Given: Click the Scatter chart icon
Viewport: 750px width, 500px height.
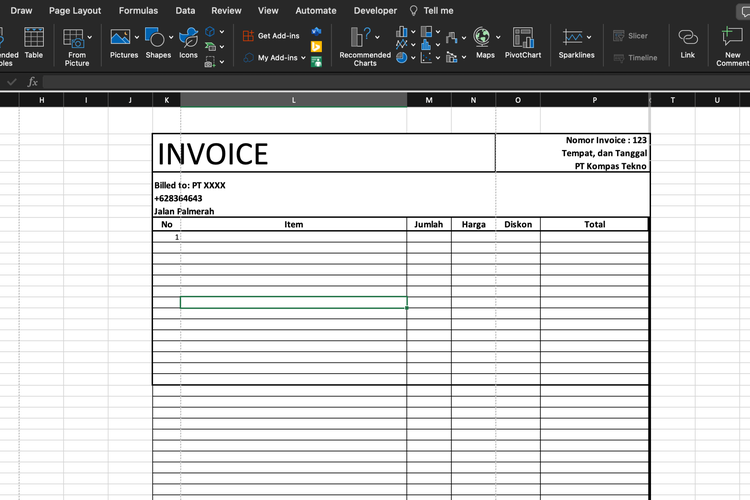Looking at the screenshot, I should [426, 57].
